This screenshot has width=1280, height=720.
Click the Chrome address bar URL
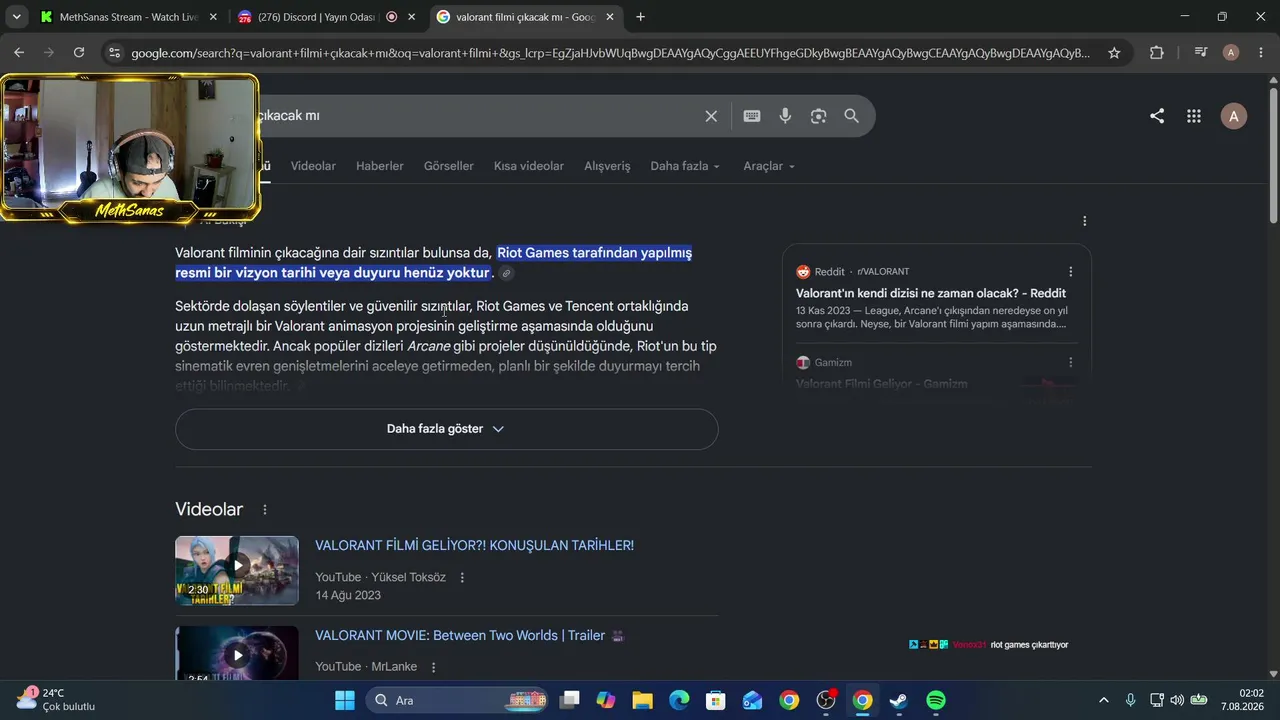pyautogui.click(x=611, y=53)
